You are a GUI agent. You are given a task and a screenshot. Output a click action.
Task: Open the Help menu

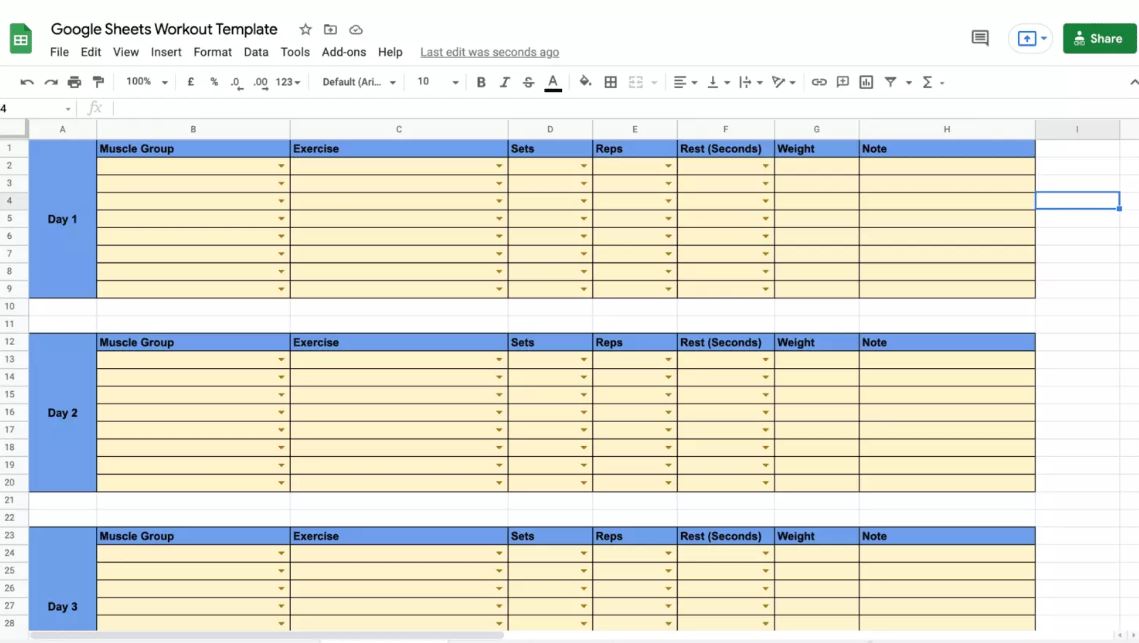(x=390, y=52)
